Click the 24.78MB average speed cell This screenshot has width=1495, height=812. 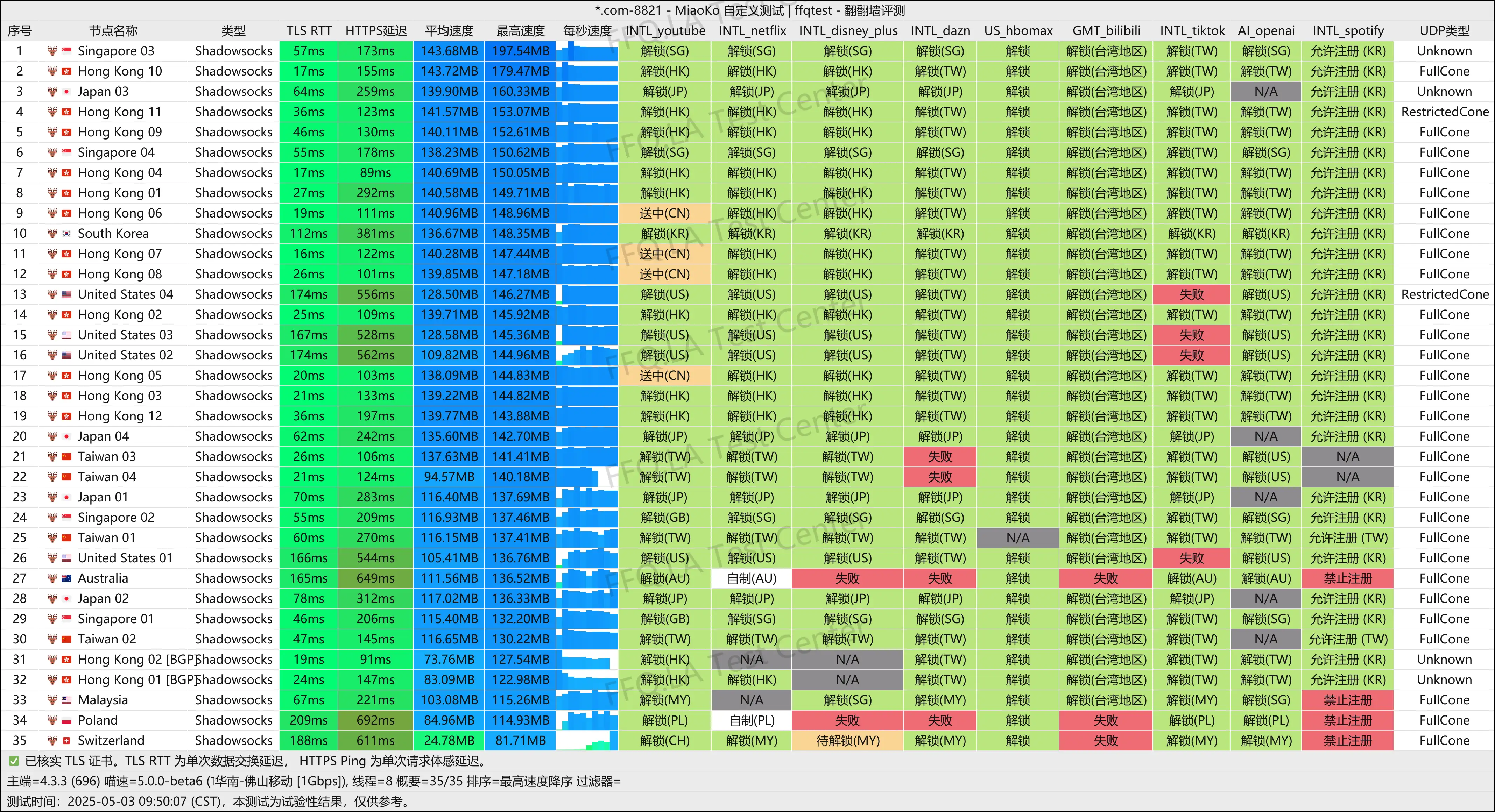click(449, 741)
